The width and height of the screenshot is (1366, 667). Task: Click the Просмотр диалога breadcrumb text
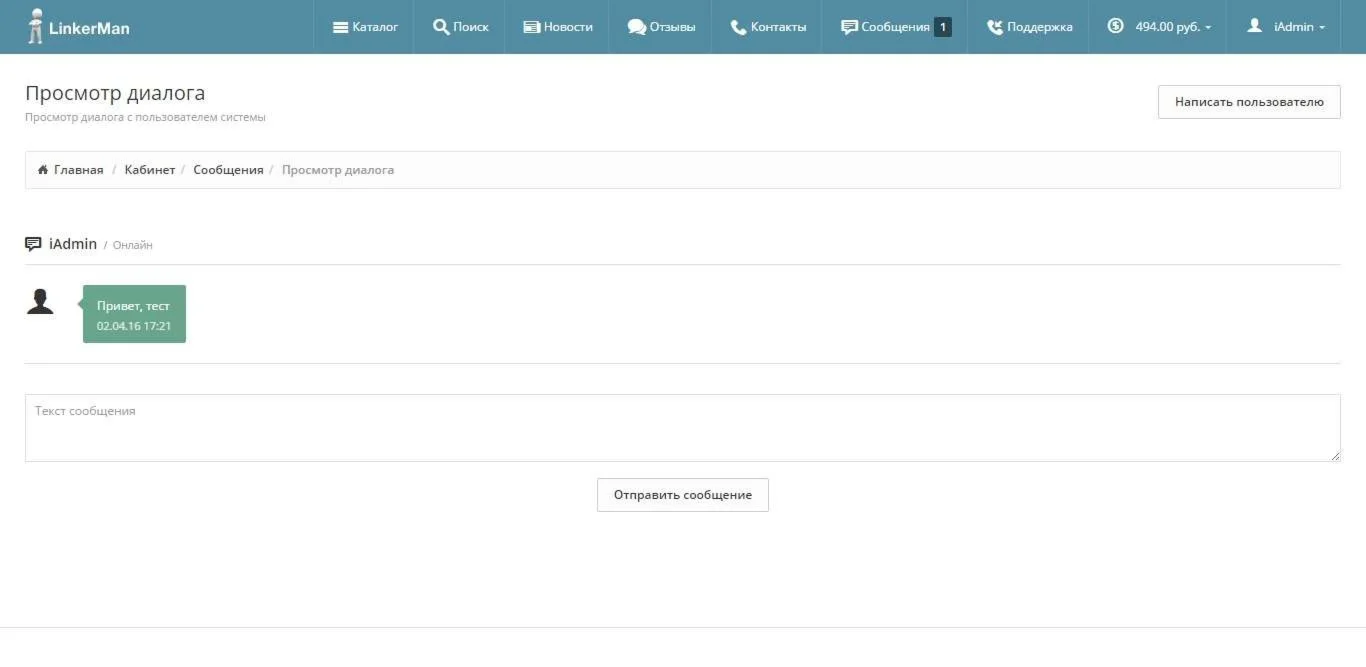point(338,170)
